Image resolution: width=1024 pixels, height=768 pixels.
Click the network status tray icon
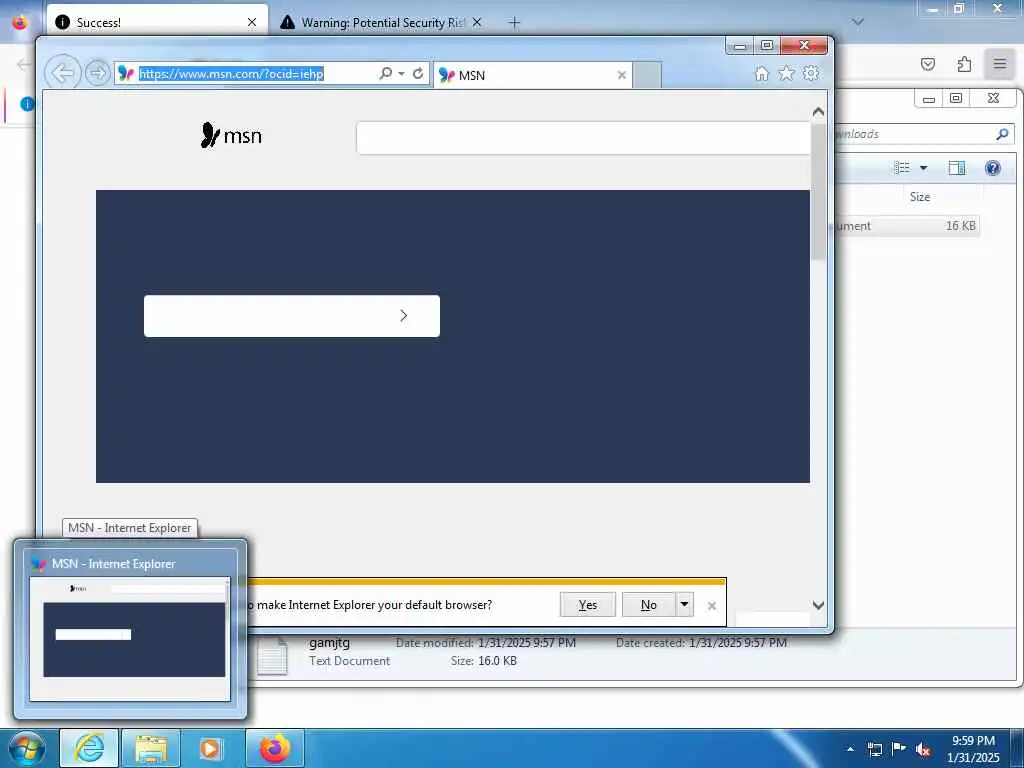click(x=874, y=749)
